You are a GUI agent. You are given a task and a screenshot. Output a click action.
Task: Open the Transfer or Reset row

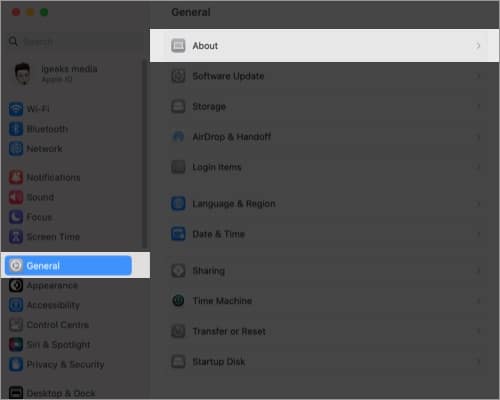pyautogui.click(x=325, y=331)
